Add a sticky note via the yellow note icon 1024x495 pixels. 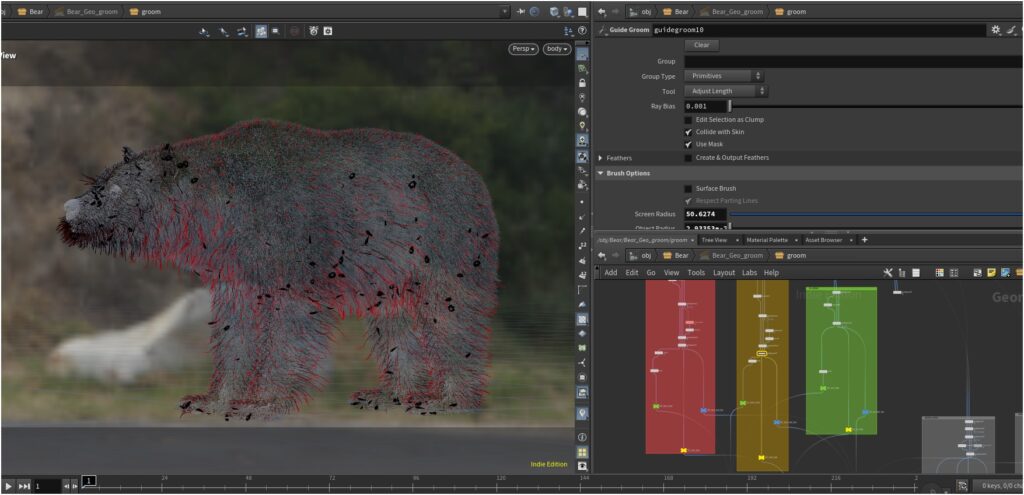point(991,272)
